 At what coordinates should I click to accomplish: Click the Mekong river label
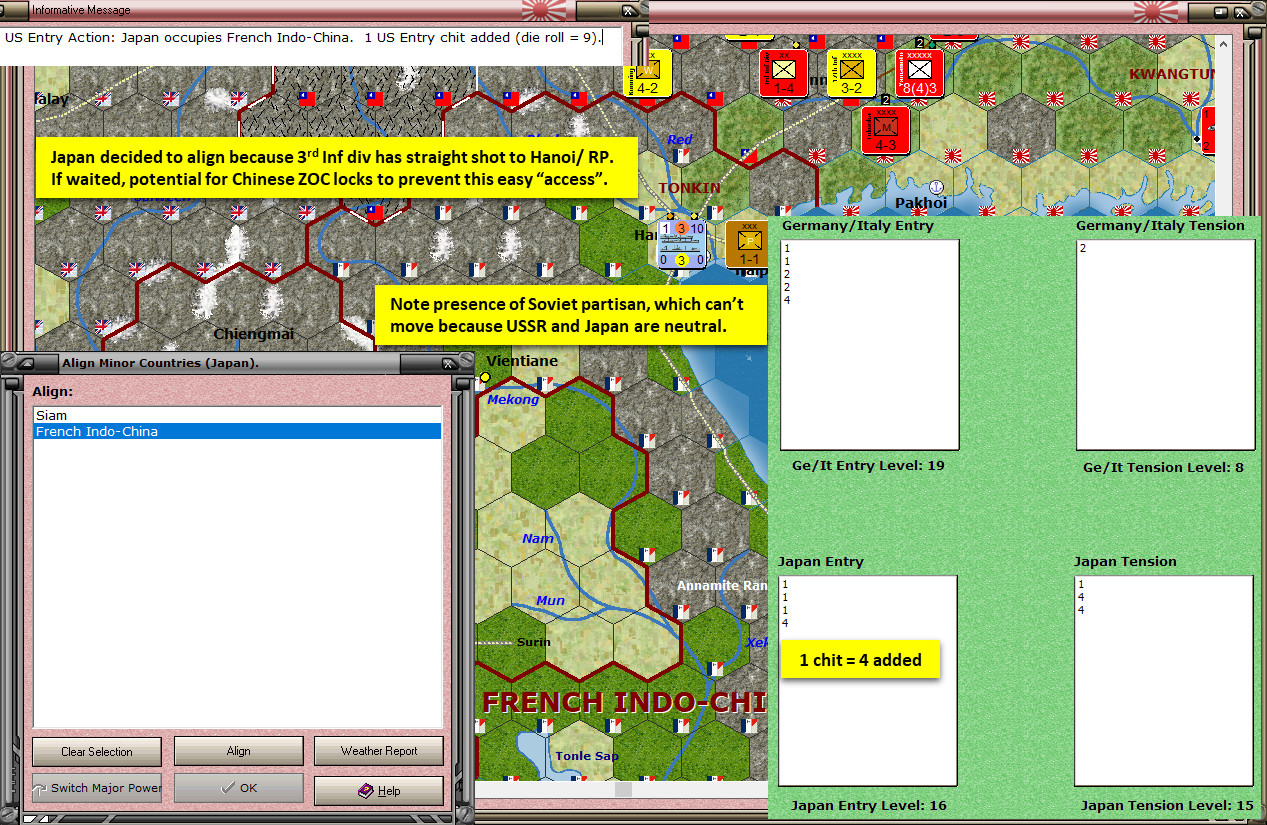[x=513, y=400]
